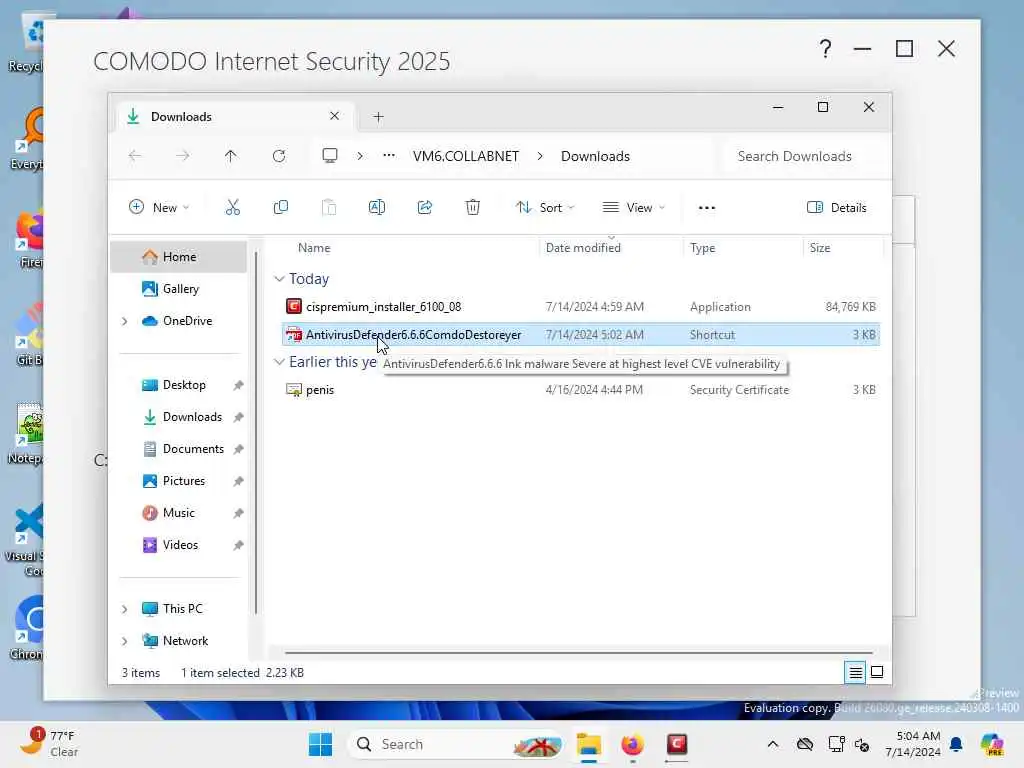Expand OneDrive in navigation pane

[124, 321]
